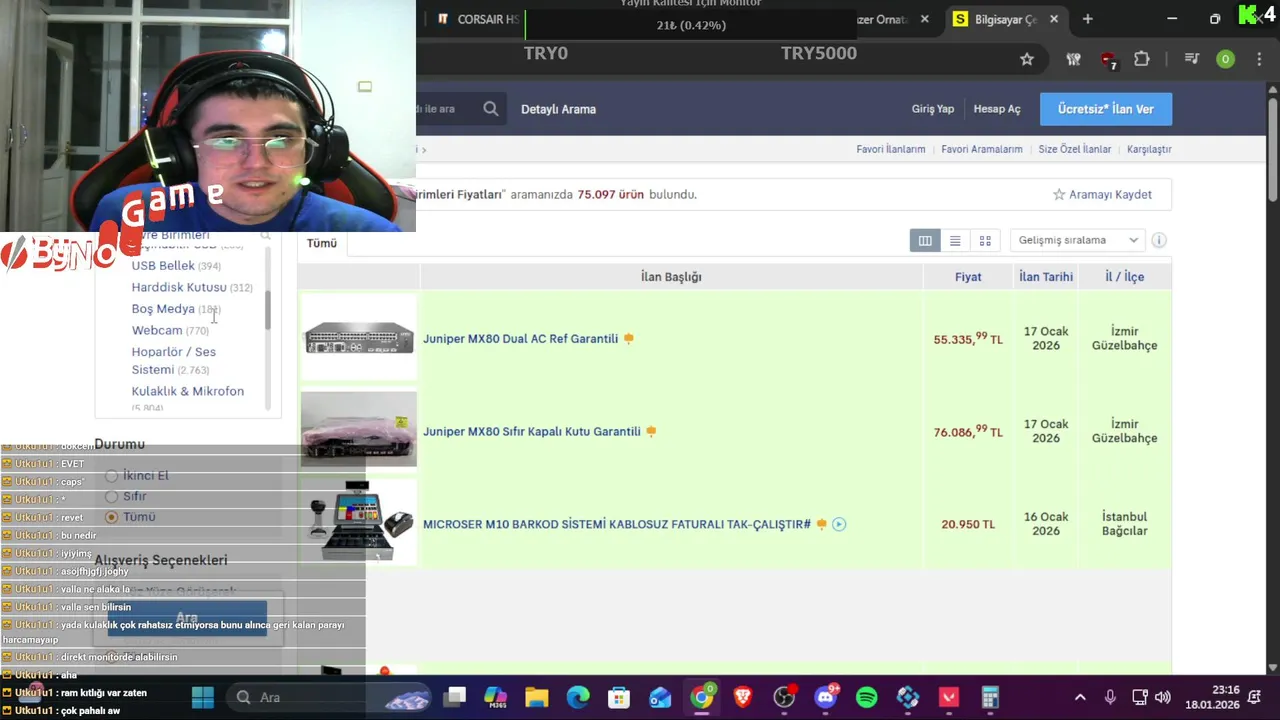This screenshot has height=720, width=1280.
Task: Switch to list view icon
Action: (x=955, y=240)
